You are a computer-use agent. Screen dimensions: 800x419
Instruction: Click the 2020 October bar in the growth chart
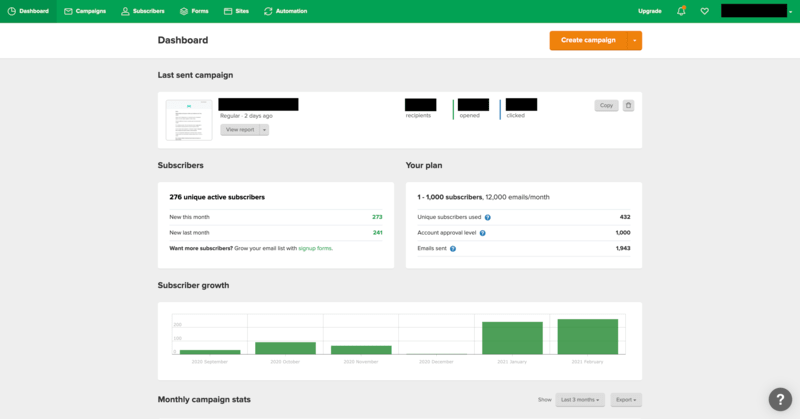tap(285, 348)
